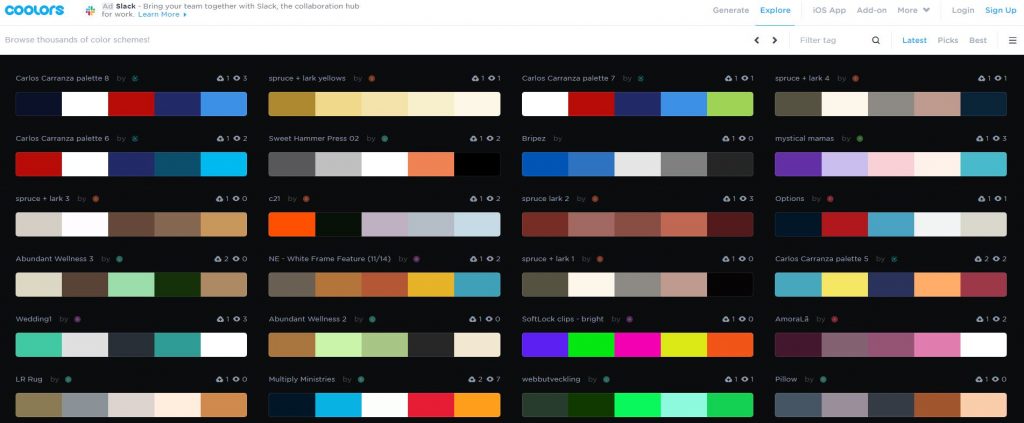Click author avatar of Multiply Ministries
Viewport: 1024px width, 423px height.
(x=361, y=379)
